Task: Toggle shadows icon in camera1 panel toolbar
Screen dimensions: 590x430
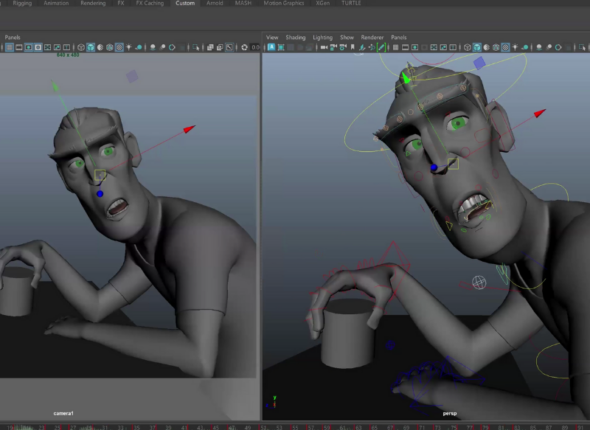Action: pos(138,47)
